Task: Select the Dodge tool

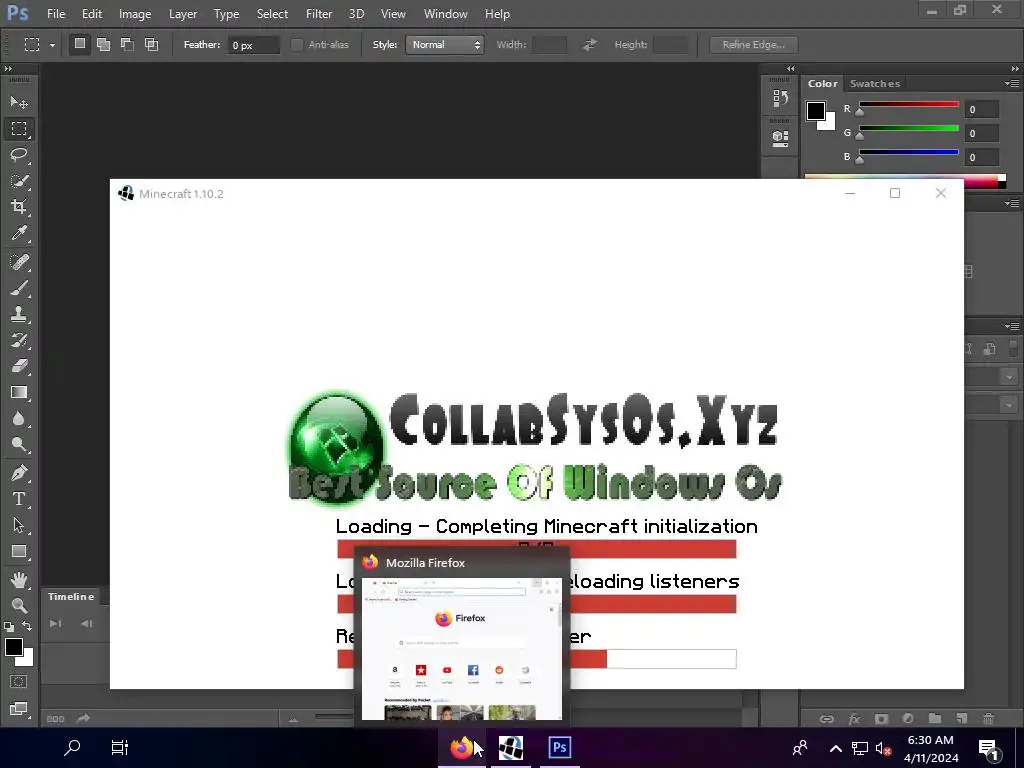Action: [19, 445]
